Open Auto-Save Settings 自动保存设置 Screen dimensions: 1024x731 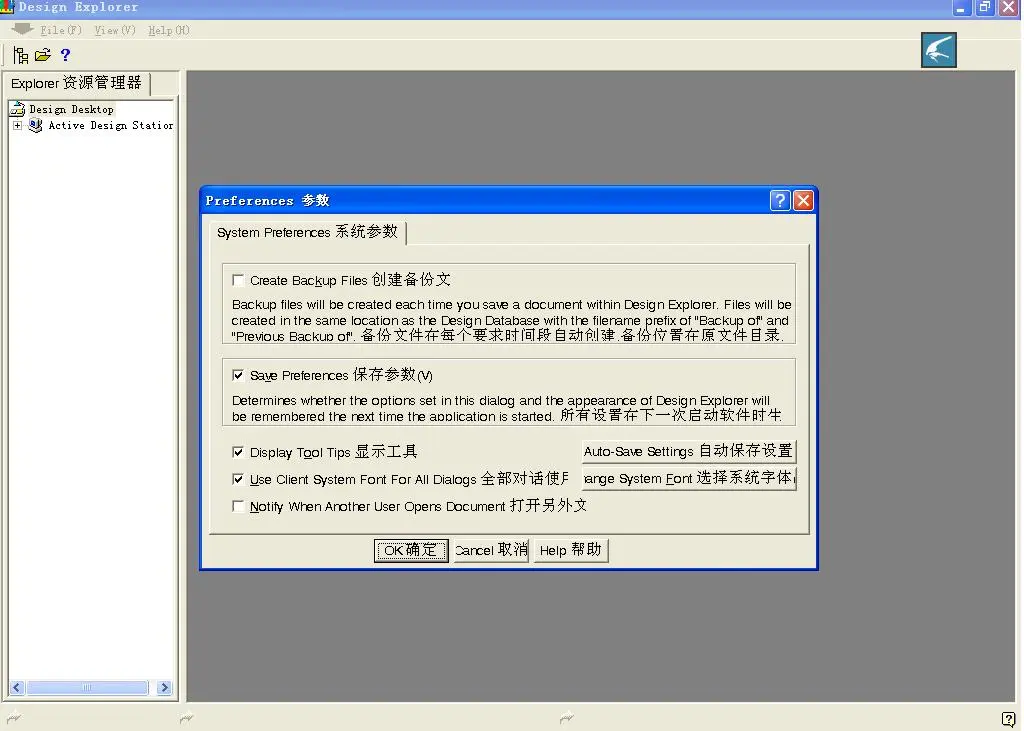[688, 451]
